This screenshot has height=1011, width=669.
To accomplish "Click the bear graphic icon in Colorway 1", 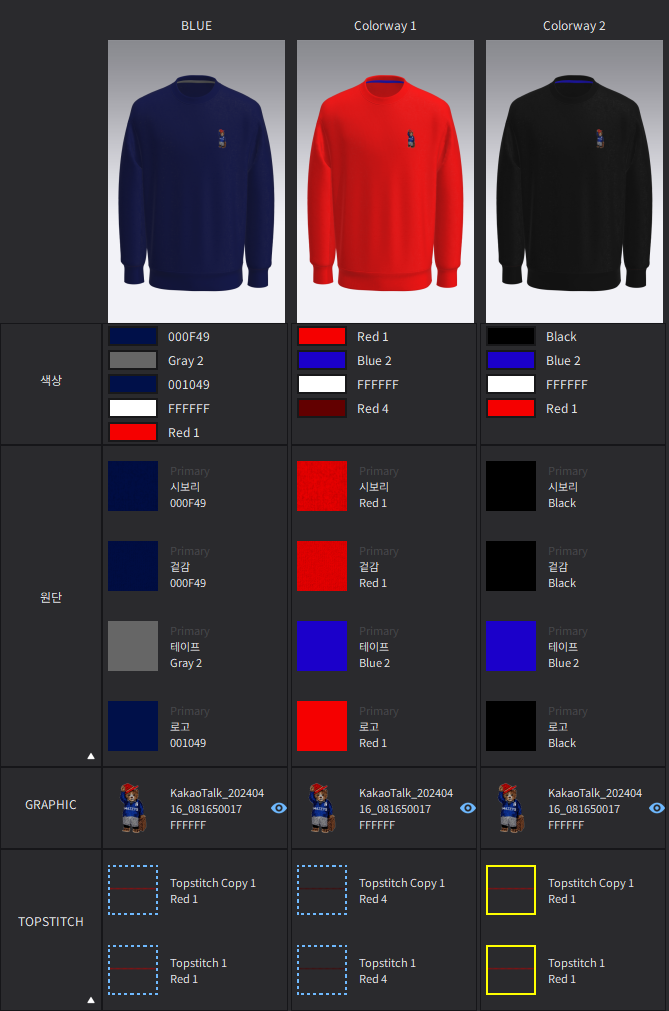I will tap(322, 808).
